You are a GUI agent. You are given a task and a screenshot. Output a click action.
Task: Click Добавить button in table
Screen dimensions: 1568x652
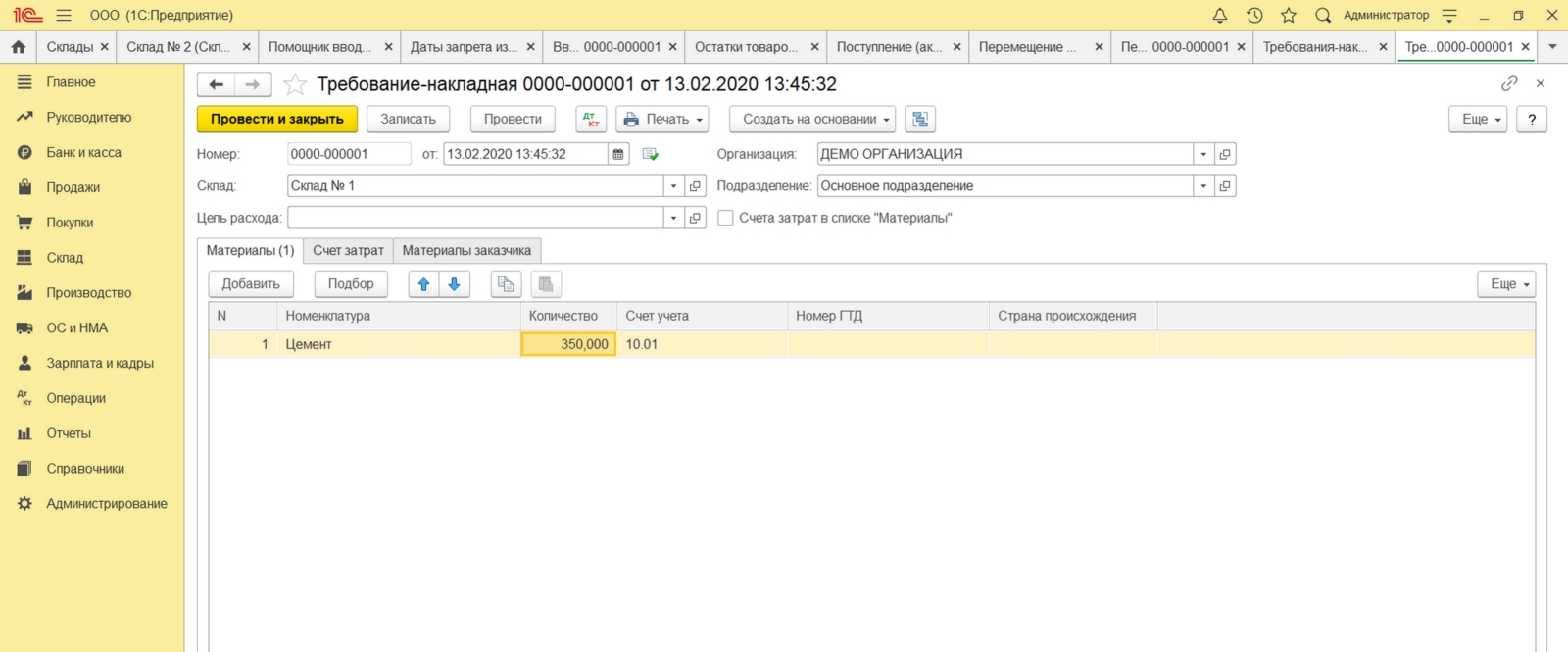click(x=251, y=284)
